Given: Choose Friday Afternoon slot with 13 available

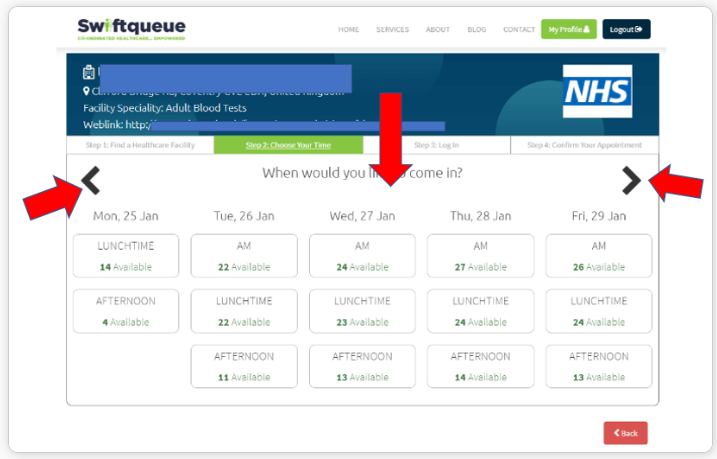Looking at the screenshot, I should pyautogui.click(x=599, y=366).
